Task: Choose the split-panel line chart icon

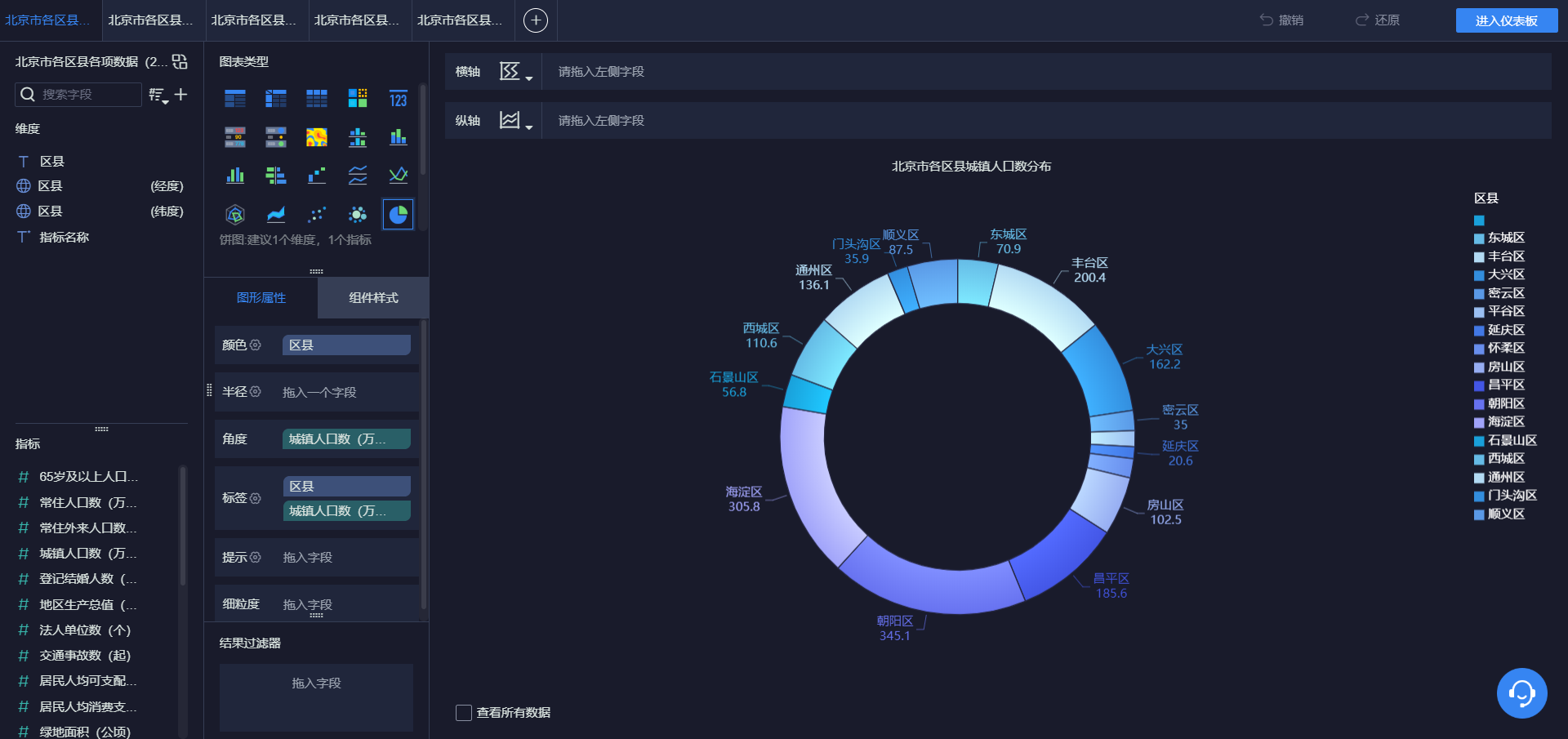Action: [358, 175]
